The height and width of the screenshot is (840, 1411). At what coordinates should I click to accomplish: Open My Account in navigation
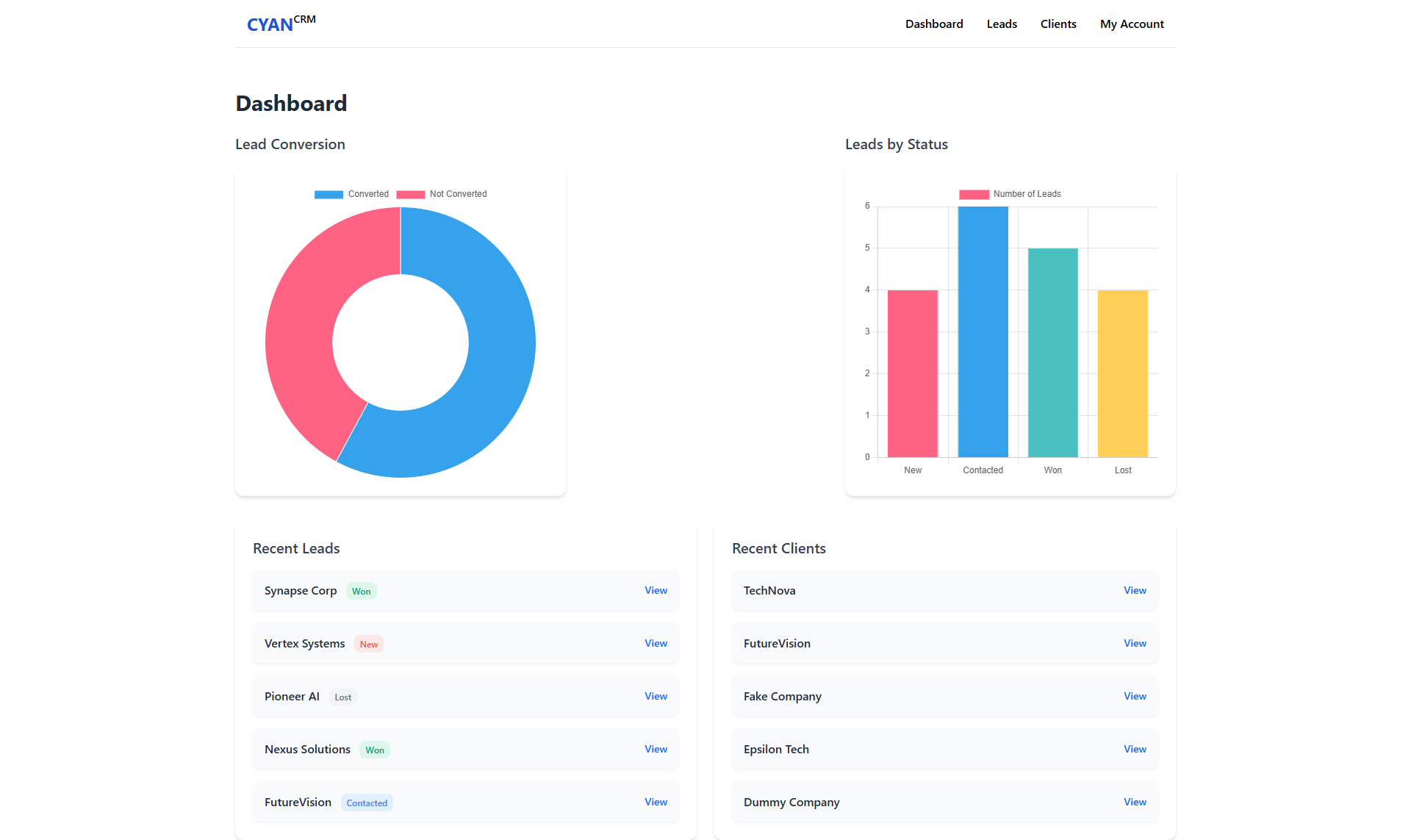click(1132, 24)
